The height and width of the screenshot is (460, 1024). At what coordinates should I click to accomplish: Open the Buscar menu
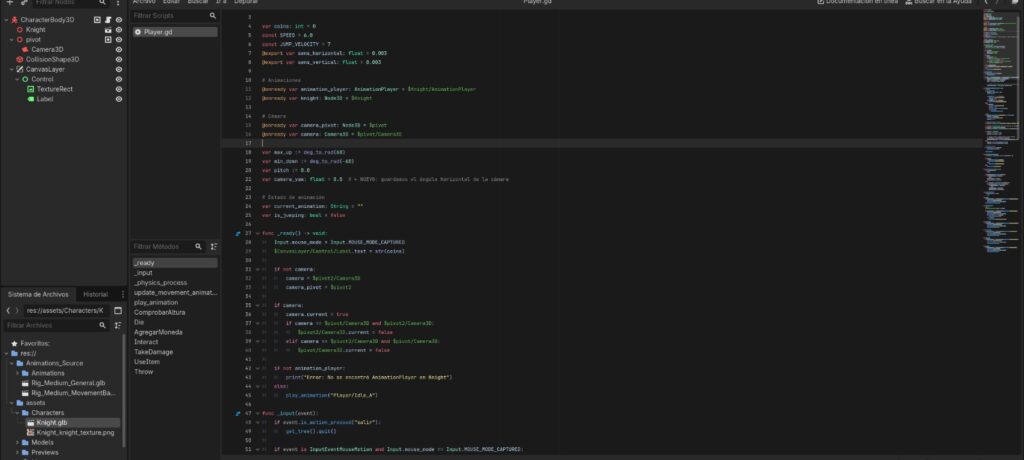(x=198, y=2)
